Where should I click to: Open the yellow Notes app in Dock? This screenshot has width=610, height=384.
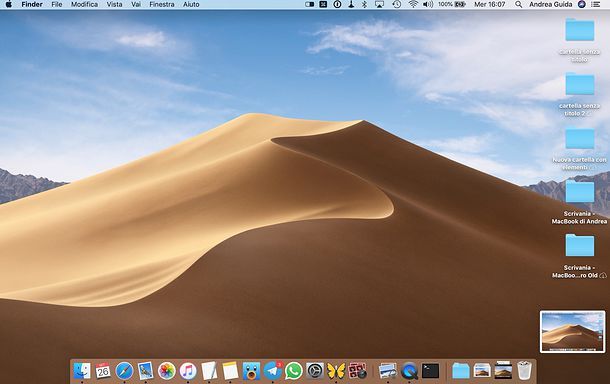[x=230, y=371]
